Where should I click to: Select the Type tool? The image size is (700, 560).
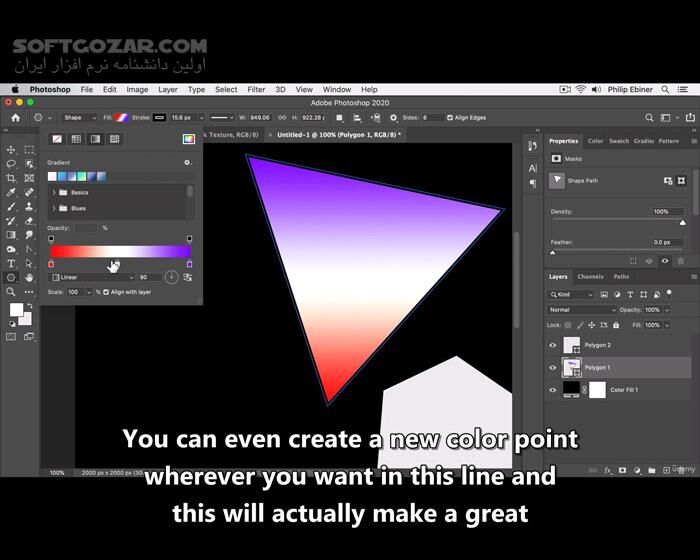pos(11,263)
